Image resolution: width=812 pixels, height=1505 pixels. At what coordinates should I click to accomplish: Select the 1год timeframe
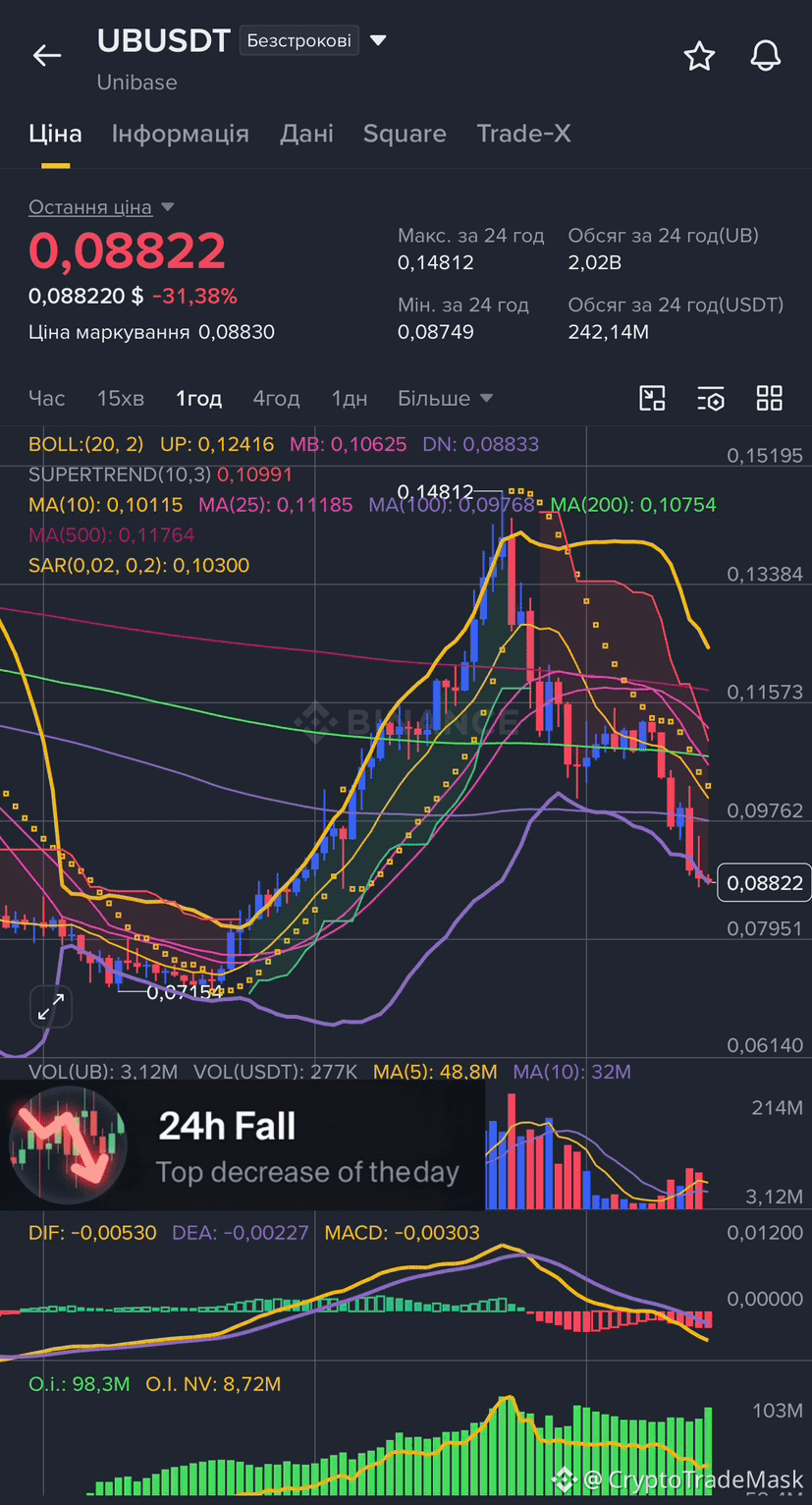coord(199,398)
